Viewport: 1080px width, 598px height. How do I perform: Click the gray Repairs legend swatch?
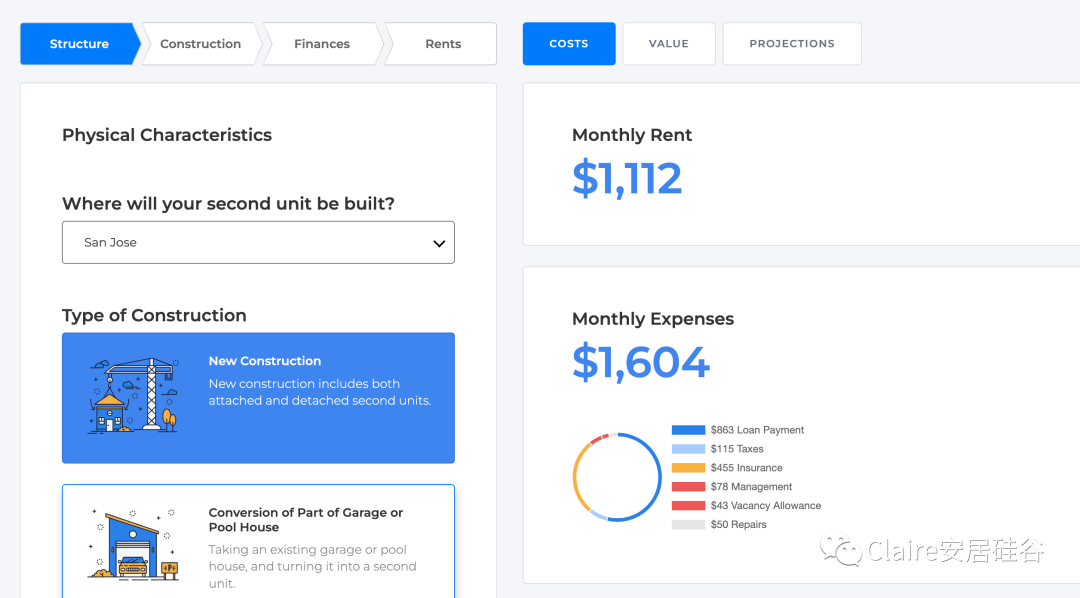coord(688,524)
